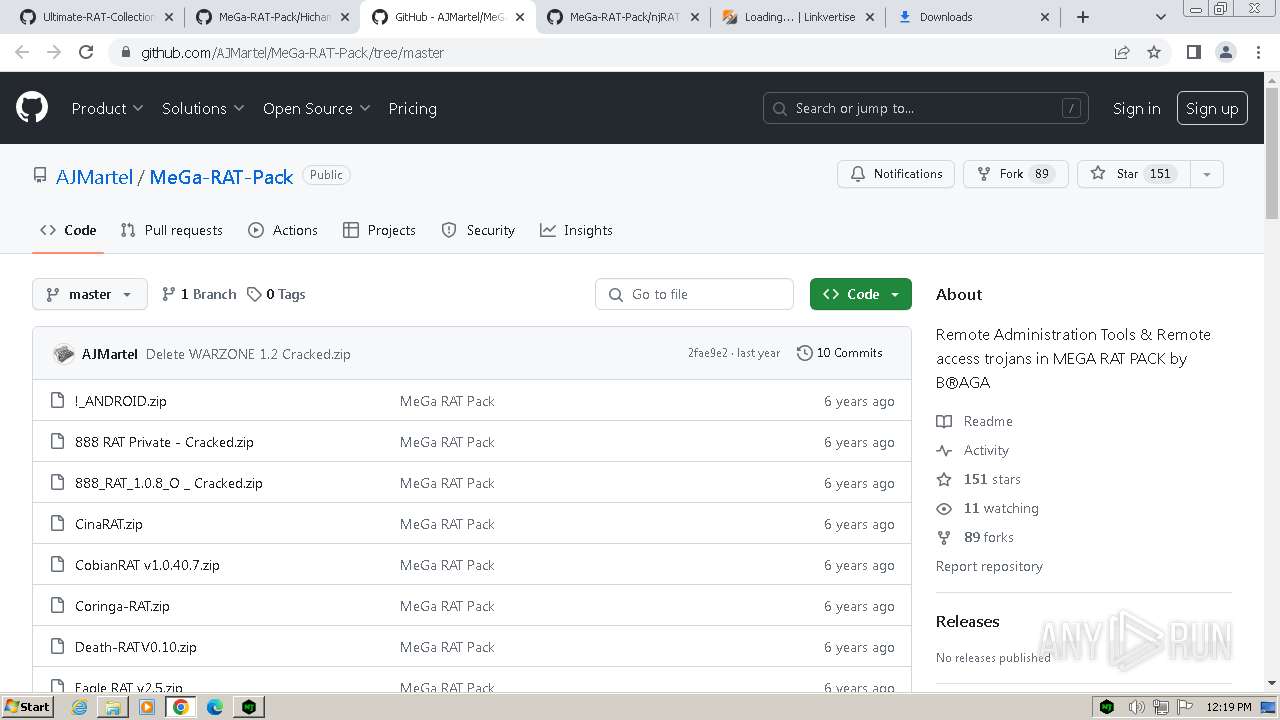Image resolution: width=1280 pixels, height=720 pixels.
Task: Fork the repository with Fork button
Action: 1016,174
